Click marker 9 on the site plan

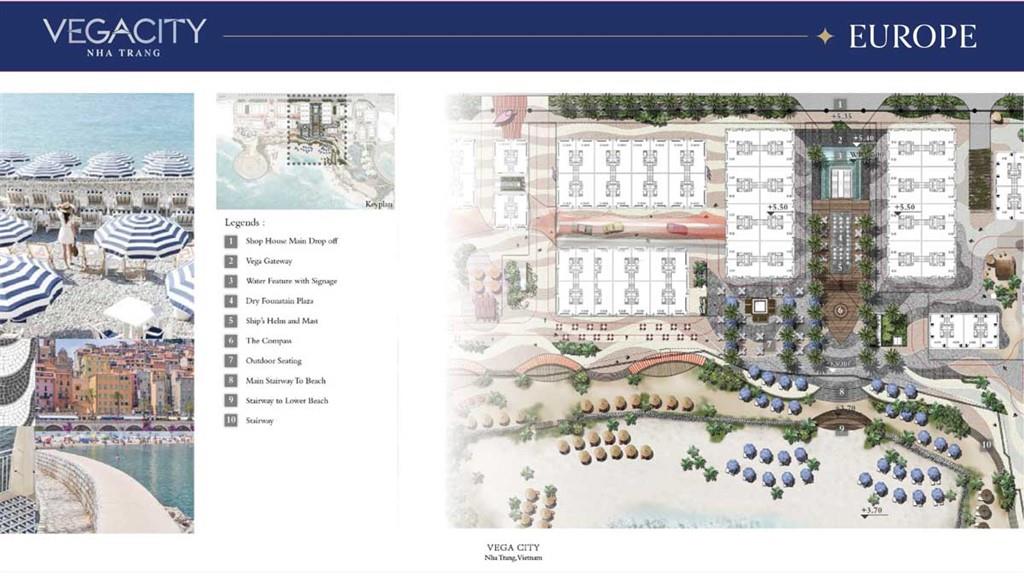842,429
